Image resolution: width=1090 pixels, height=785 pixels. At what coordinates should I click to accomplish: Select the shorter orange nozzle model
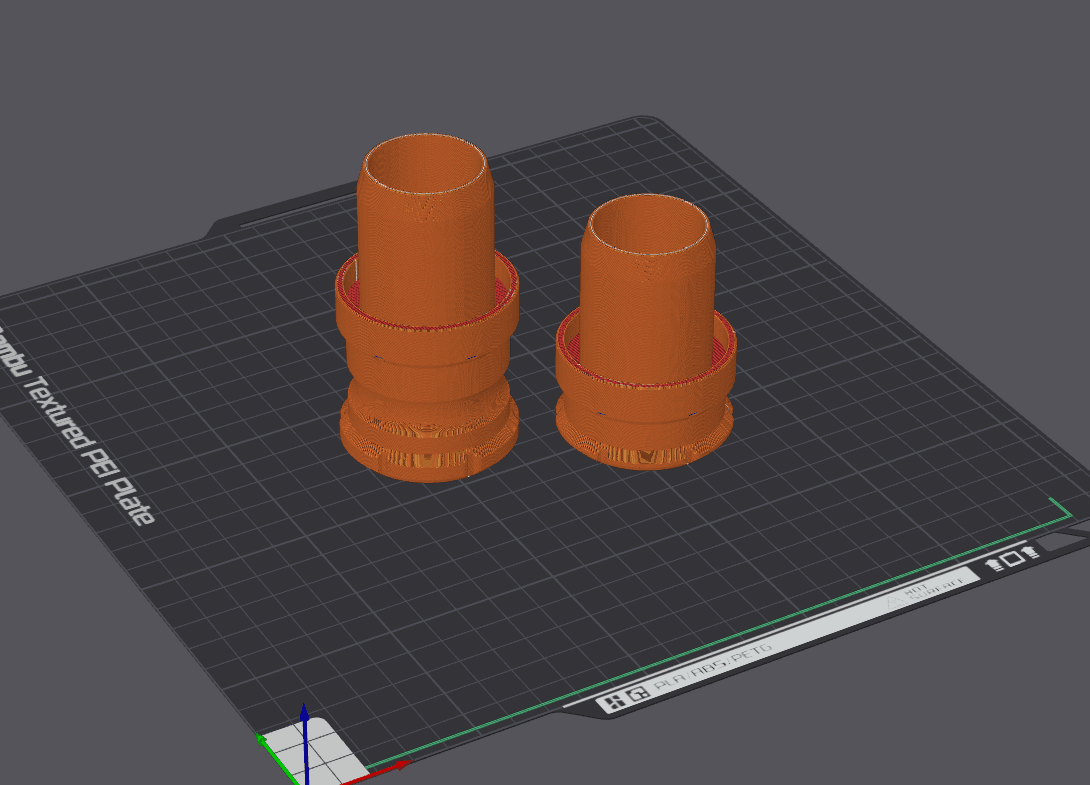click(x=645, y=330)
